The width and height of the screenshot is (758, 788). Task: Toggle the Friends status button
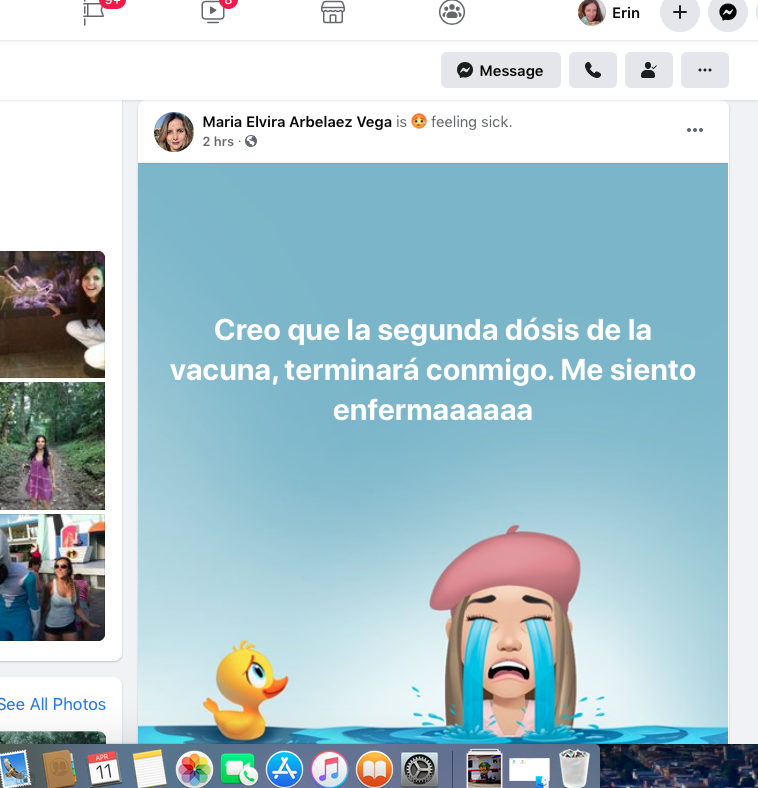click(649, 70)
